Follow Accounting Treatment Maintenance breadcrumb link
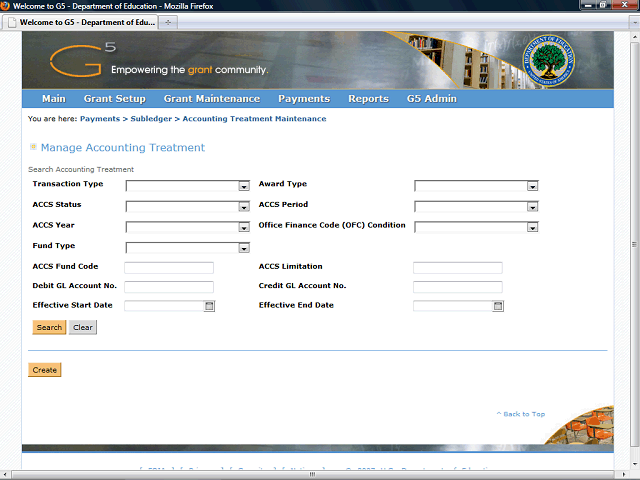Screen dimensions: 640x480 [254, 119]
